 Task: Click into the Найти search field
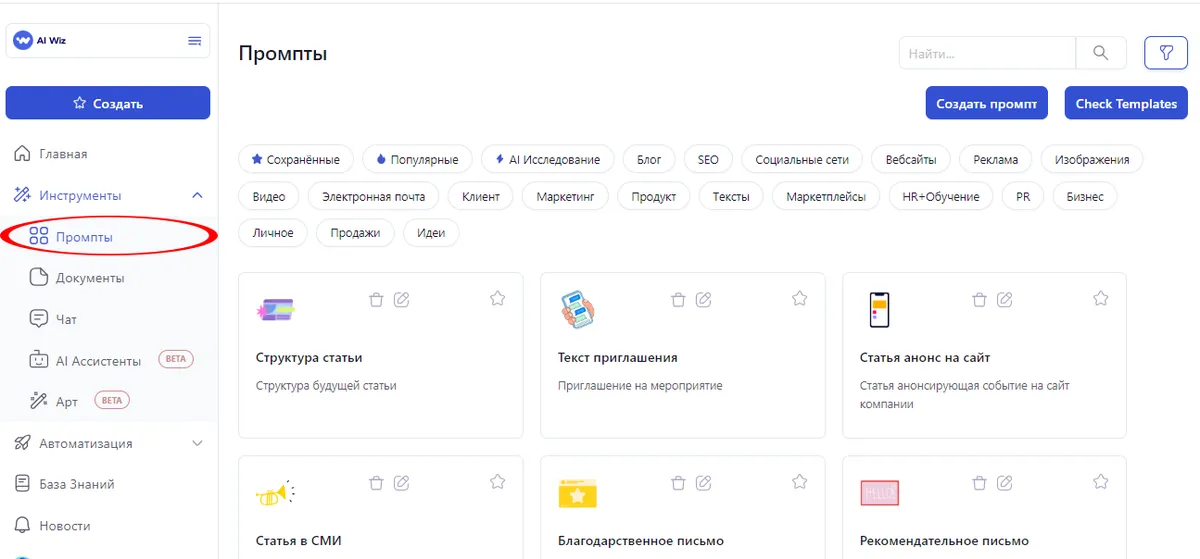pos(987,53)
